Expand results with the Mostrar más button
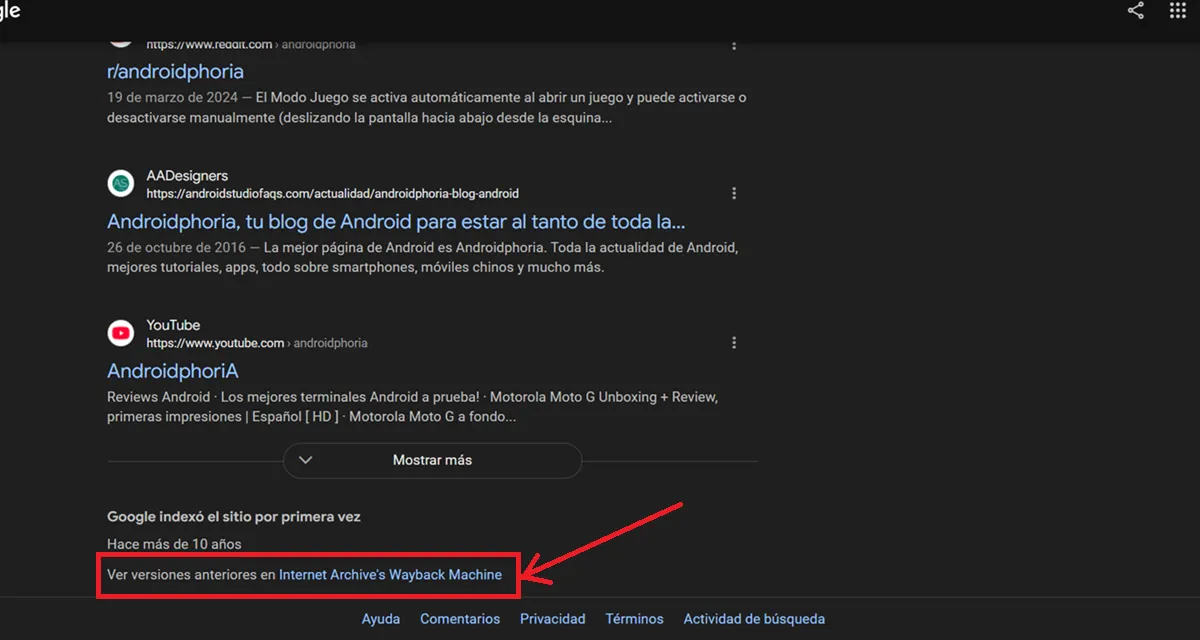The height and width of the screenshot is (640, 1200). 432,460
